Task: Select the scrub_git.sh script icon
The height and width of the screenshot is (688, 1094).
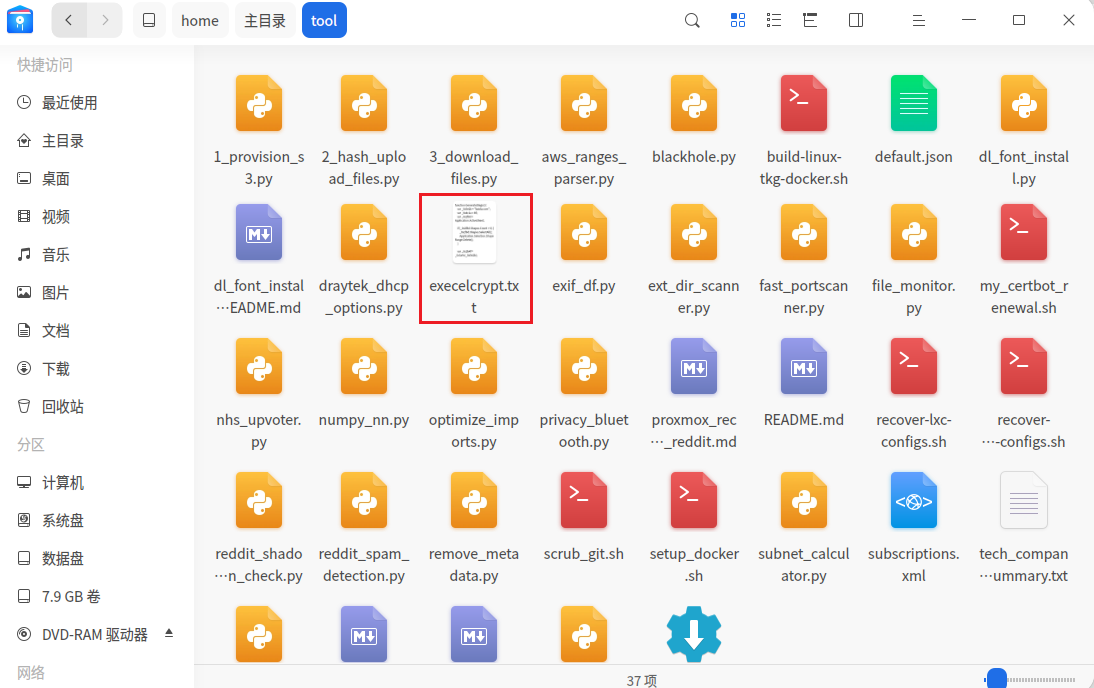Action: 584,500
